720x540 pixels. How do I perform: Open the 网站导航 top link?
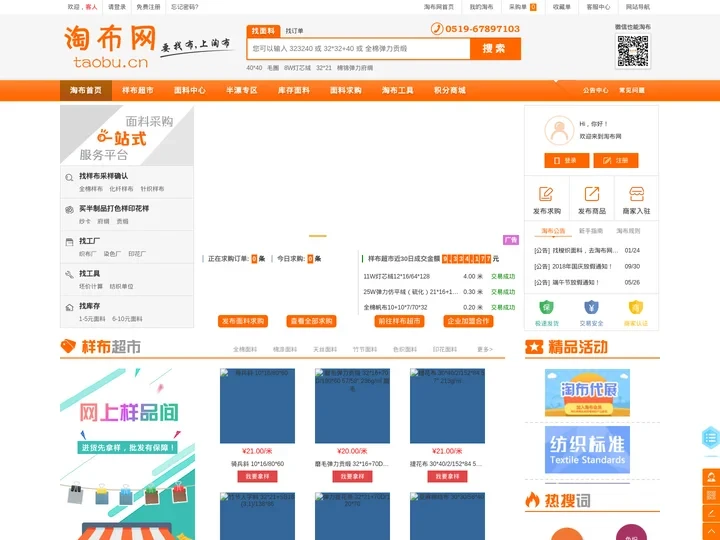[x=638, y=7]
